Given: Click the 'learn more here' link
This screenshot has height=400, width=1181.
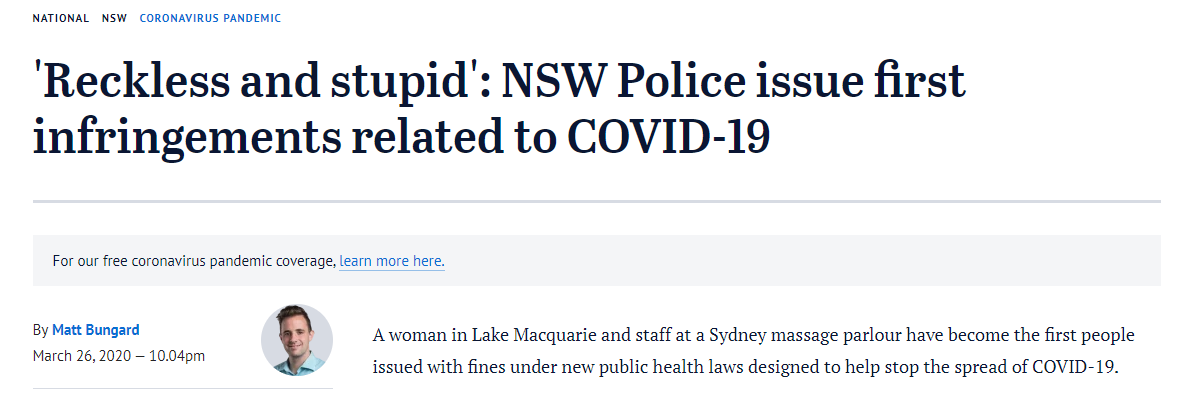Looking at the screenshot, I should [391, 261].
